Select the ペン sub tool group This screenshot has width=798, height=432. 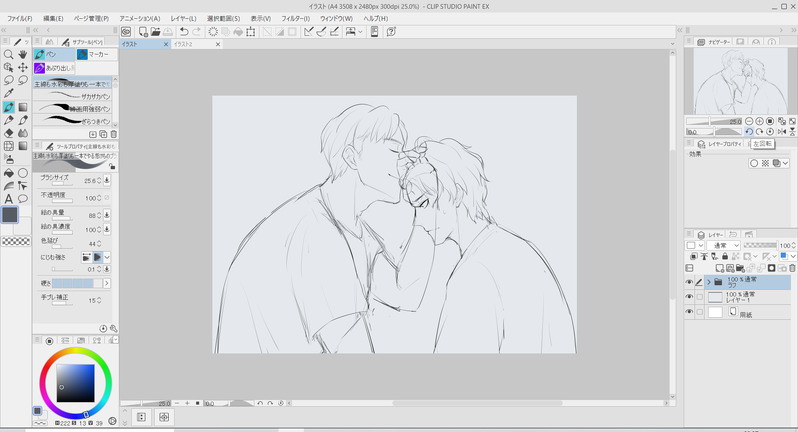(54, 54)
